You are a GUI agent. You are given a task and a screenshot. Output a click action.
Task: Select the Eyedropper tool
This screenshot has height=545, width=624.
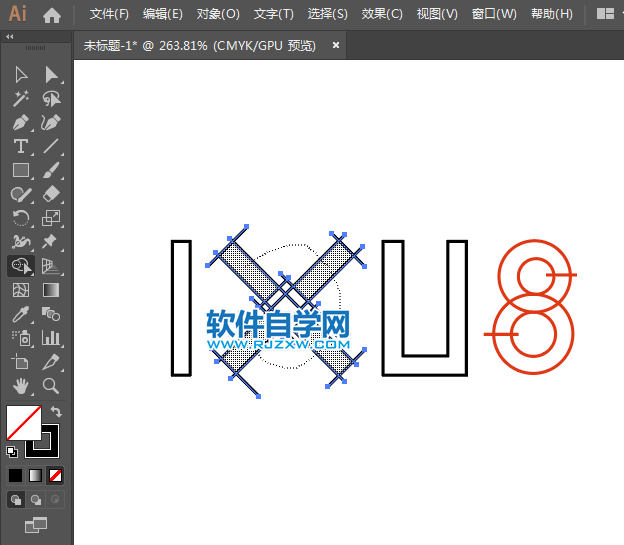(21, 314)
